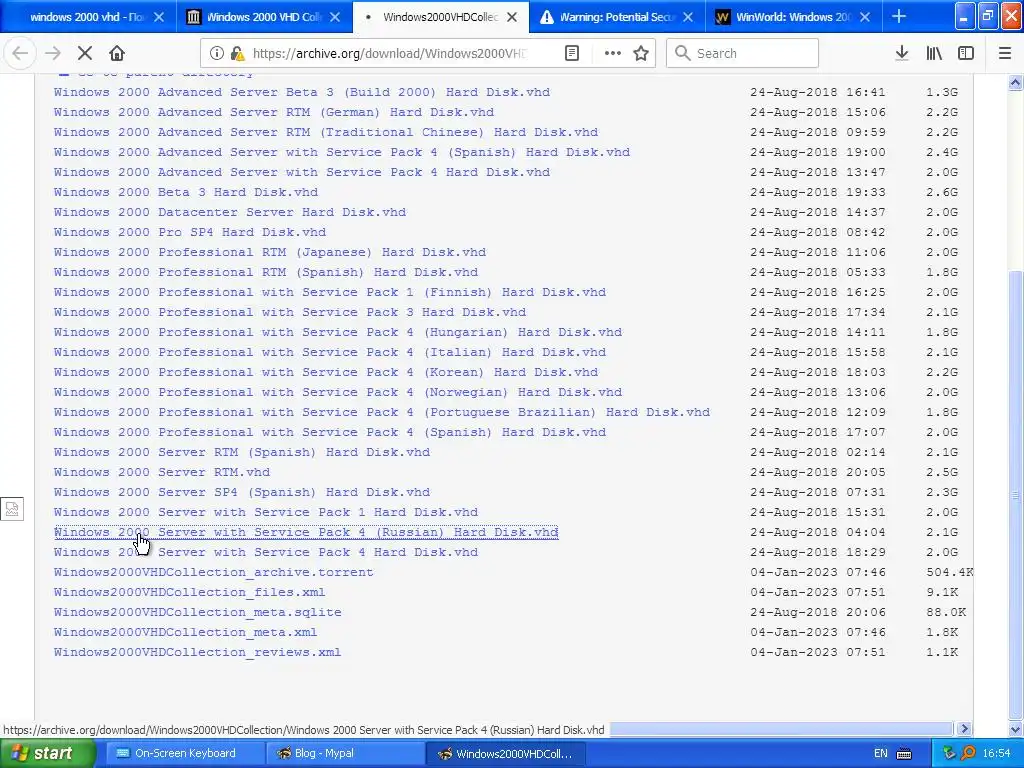The width and height of the screenshot is (1024, 768).
Task: Open the Library bookshelf icon
Action: point(934,53)
